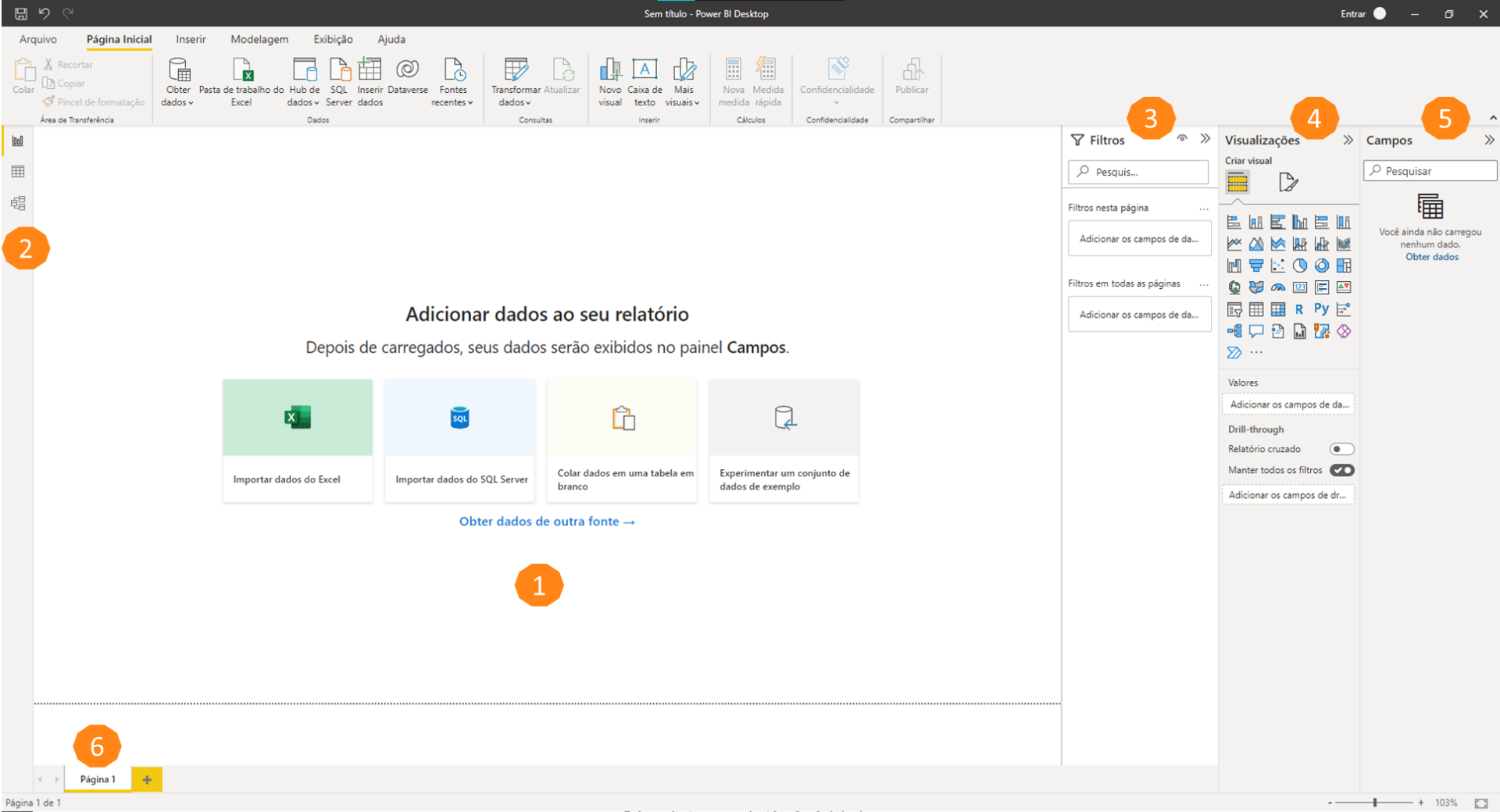This screenshot has width=1500, height=812.
Task: Click Obter dados de outra fonte link
Action: [x=547, y=521]
